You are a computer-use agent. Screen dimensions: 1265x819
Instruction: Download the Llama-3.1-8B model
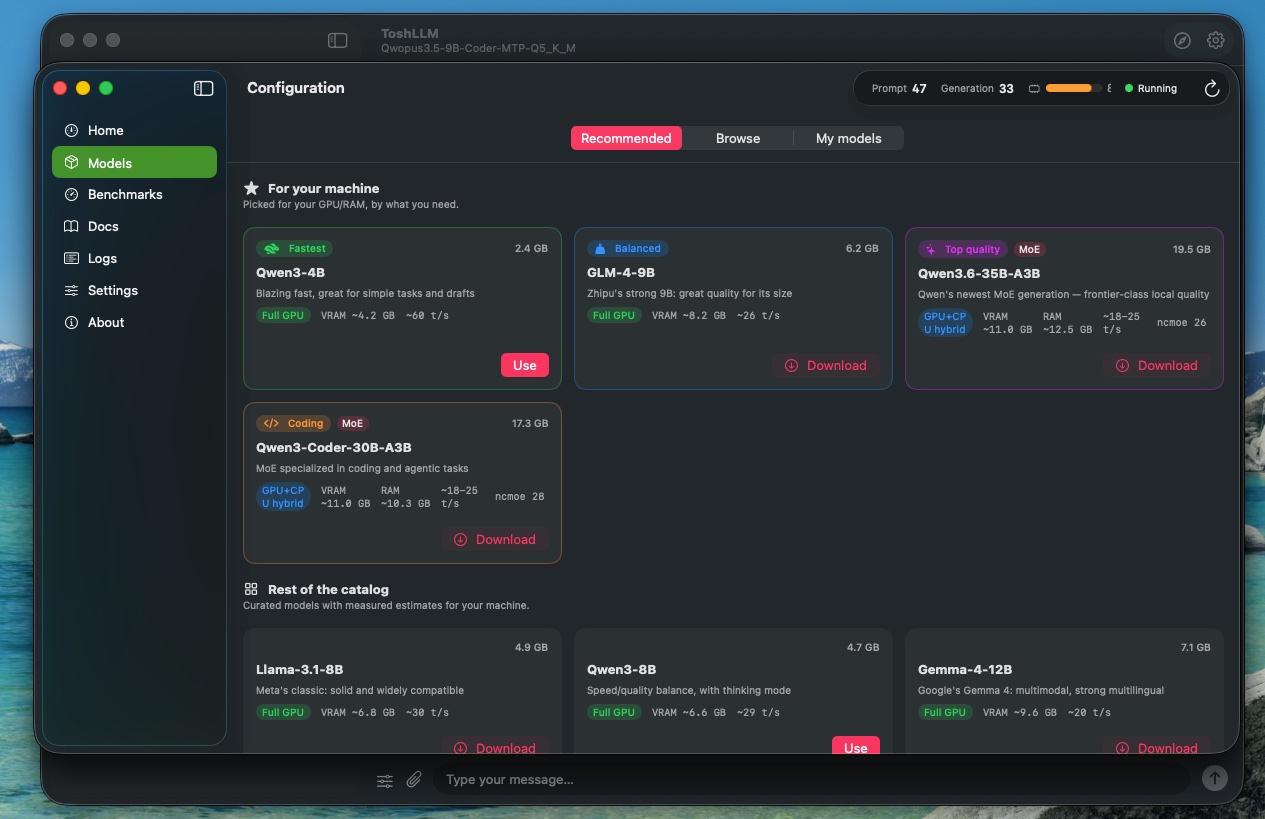click(x=495, y=746)
